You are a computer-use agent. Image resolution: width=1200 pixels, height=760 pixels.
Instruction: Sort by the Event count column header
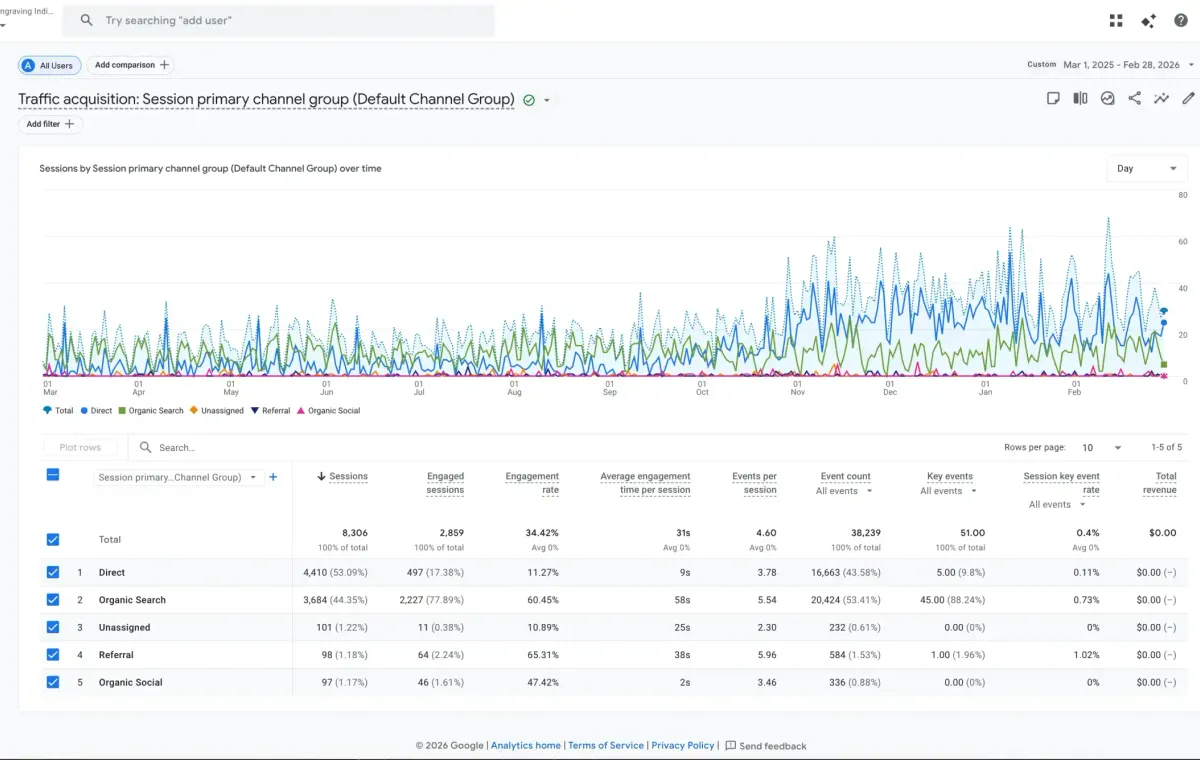[845, 477]
